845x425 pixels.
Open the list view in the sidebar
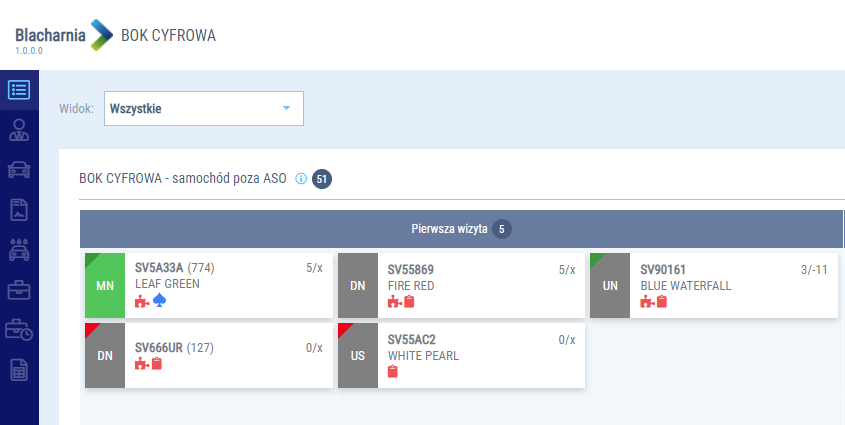(19, 89)
